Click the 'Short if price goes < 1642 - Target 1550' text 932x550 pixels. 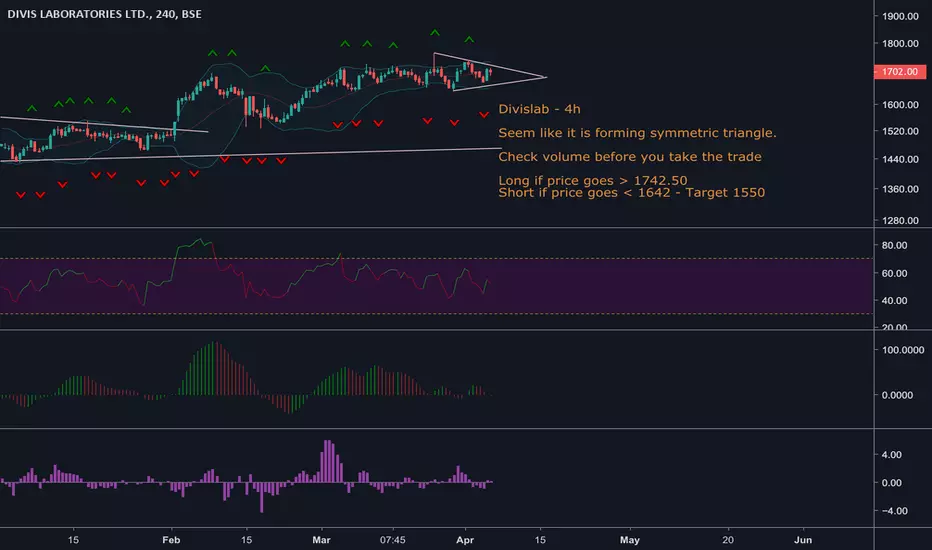tap(631, 193)
